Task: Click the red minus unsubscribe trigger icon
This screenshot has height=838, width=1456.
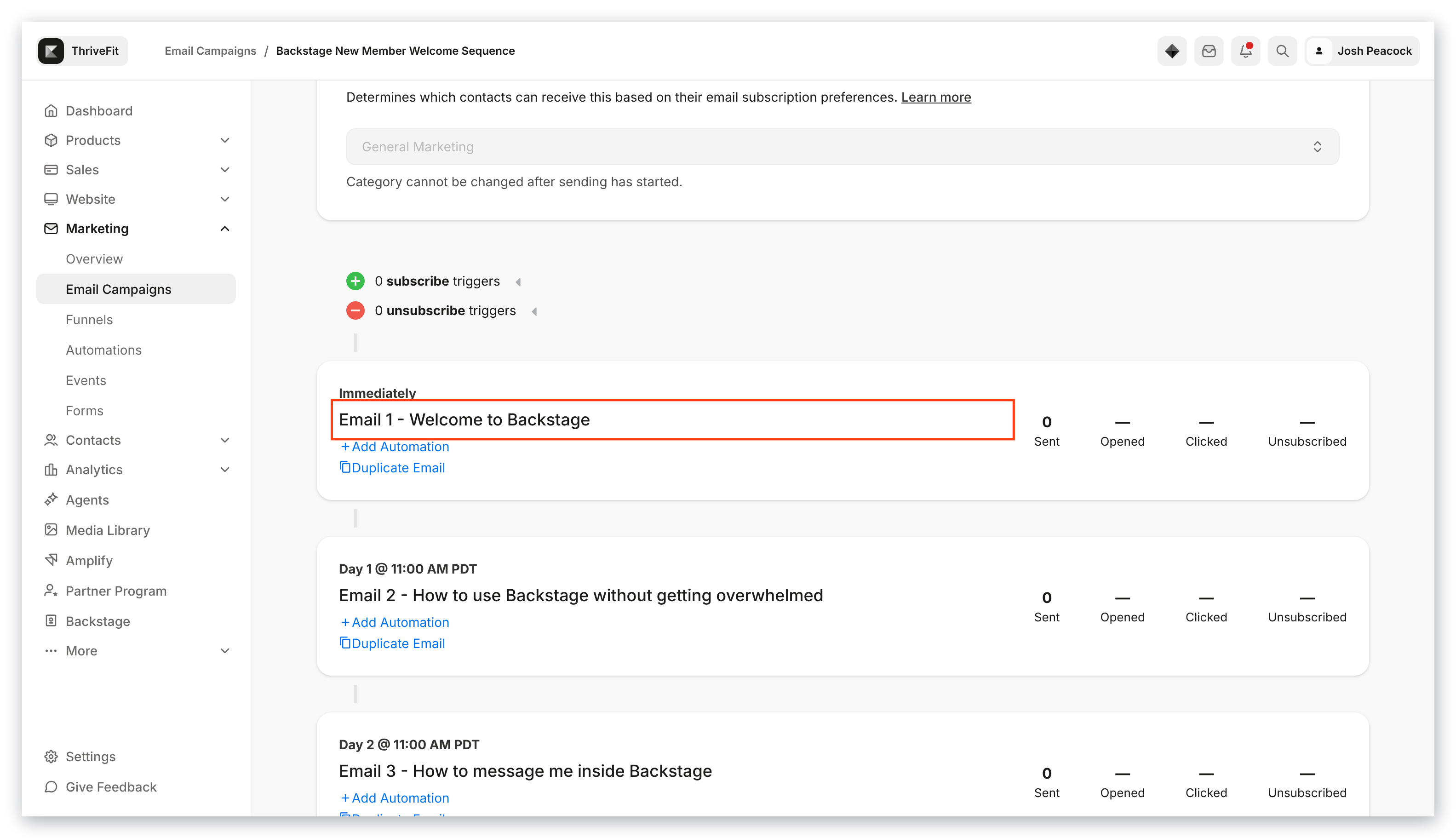Action: [355, 310]
